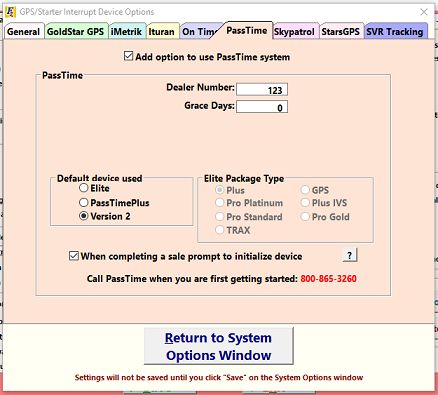Open the StarsGPS tab
This screenshot has height=395, width=438.
tap(341, 32)
